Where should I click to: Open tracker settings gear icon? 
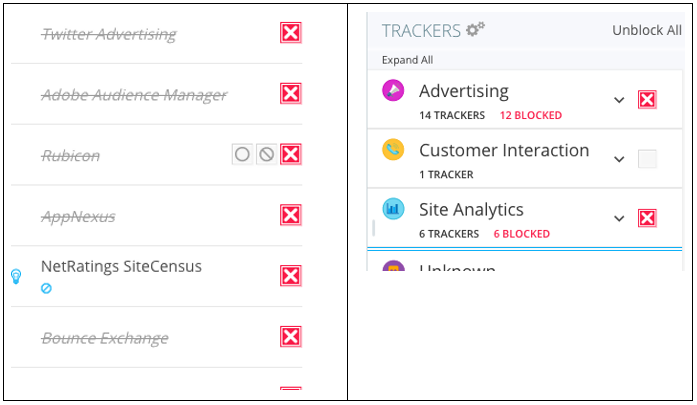(475, 29)
